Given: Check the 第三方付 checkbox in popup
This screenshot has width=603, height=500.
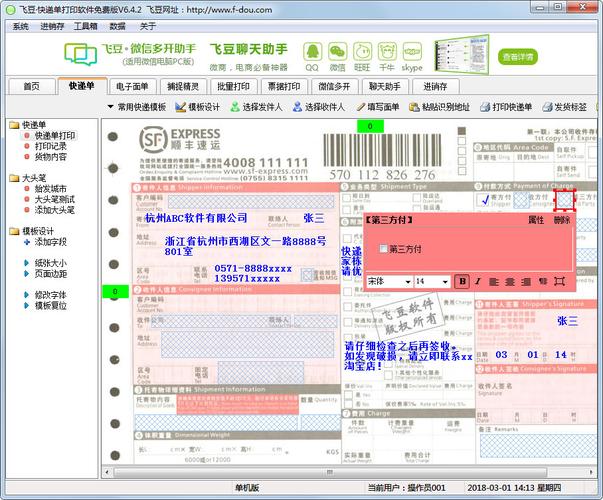Looking at the screenshot, I should pos(383,248).
